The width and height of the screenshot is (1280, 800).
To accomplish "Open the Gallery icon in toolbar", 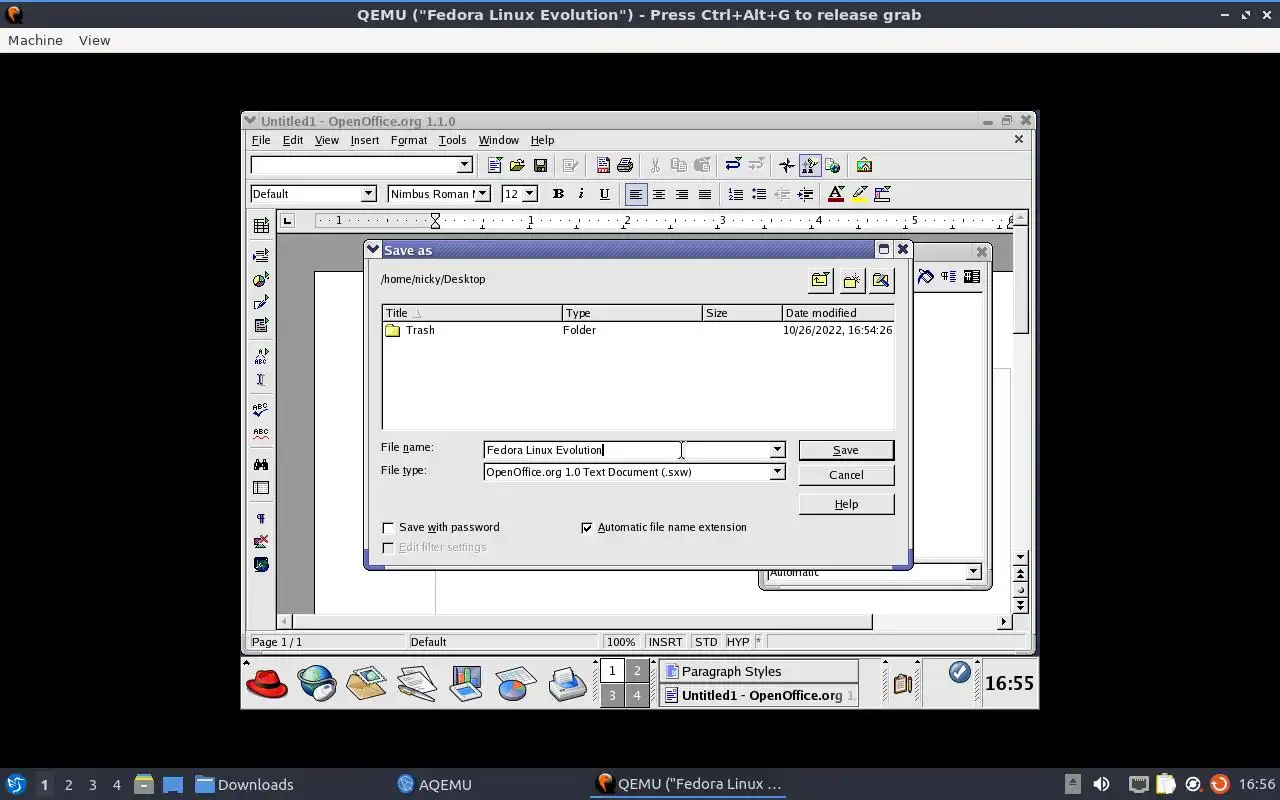I will point(864,165).
